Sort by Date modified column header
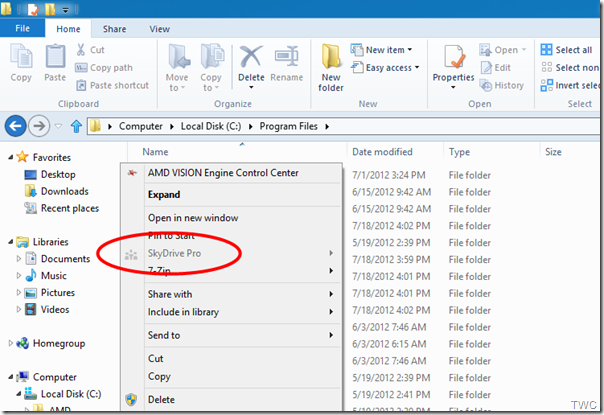Image resolution: width=604 pixels, height=415 pixels. 395,152
